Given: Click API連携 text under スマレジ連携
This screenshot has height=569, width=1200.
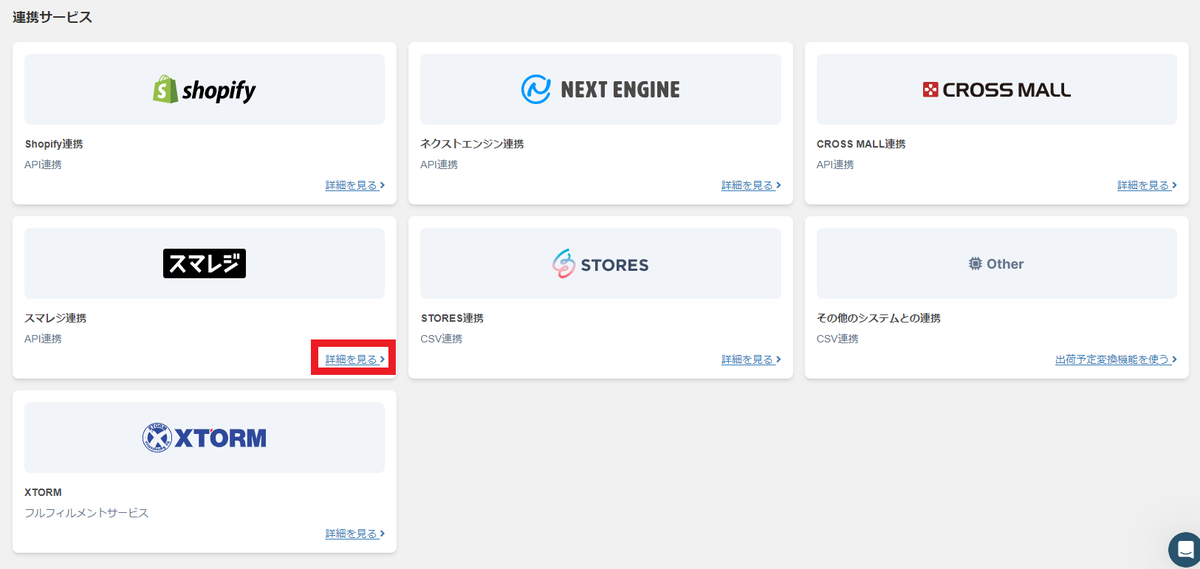Looking at the screenshot, I should click(43, 339).
